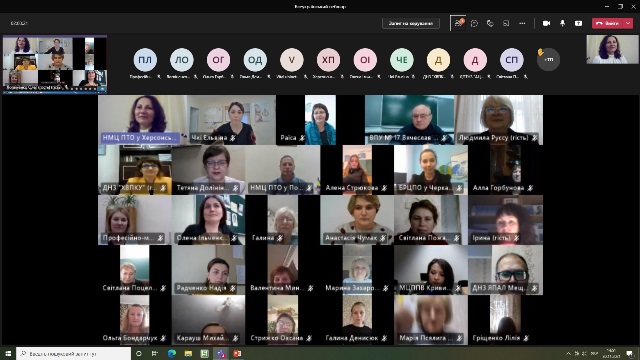Expand the leave meeting options arrow
This screenshot has width=640, height=360.
[x=628, y=23]
